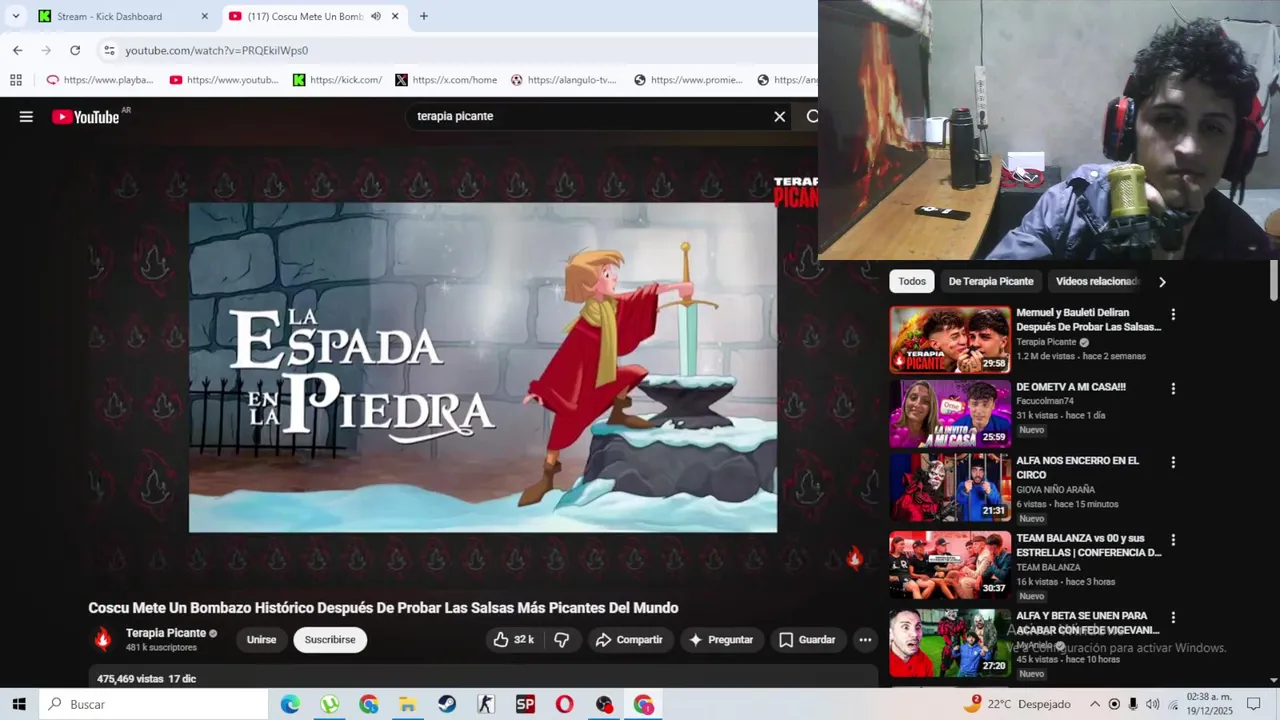Click the Compartir share button
Screen dimensions: 1280x720
[629, 640]
